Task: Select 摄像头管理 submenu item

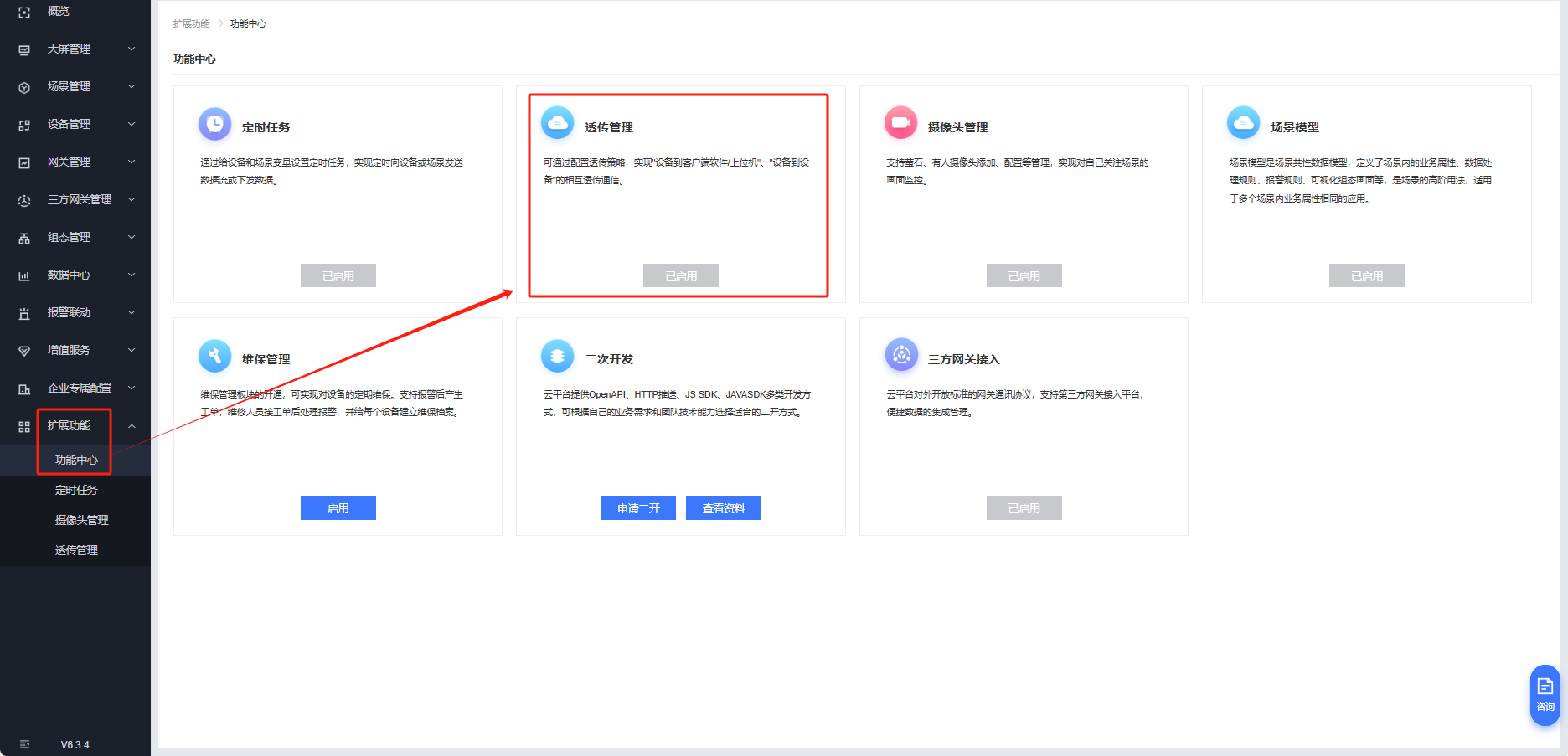Action: click(x=82, y=520)
